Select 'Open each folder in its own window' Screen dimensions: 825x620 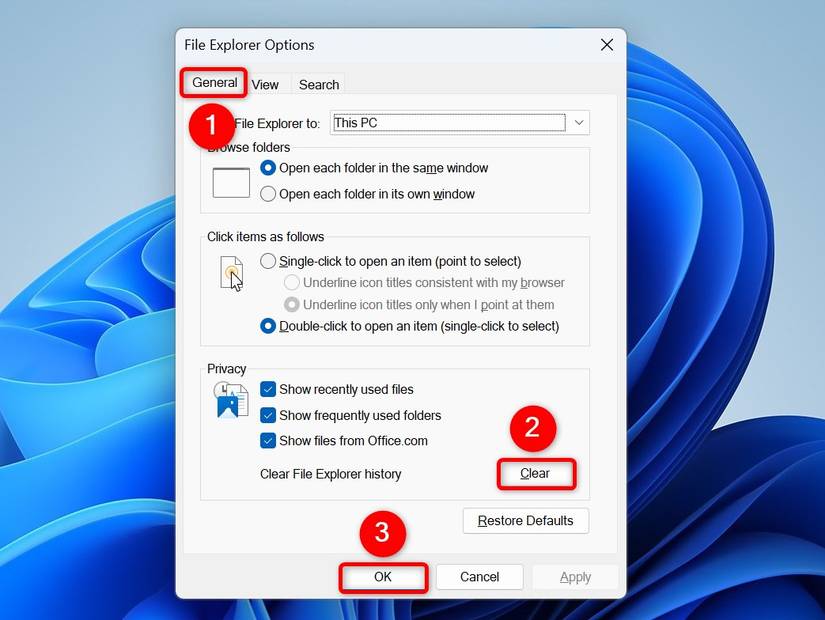coord(268,194)
